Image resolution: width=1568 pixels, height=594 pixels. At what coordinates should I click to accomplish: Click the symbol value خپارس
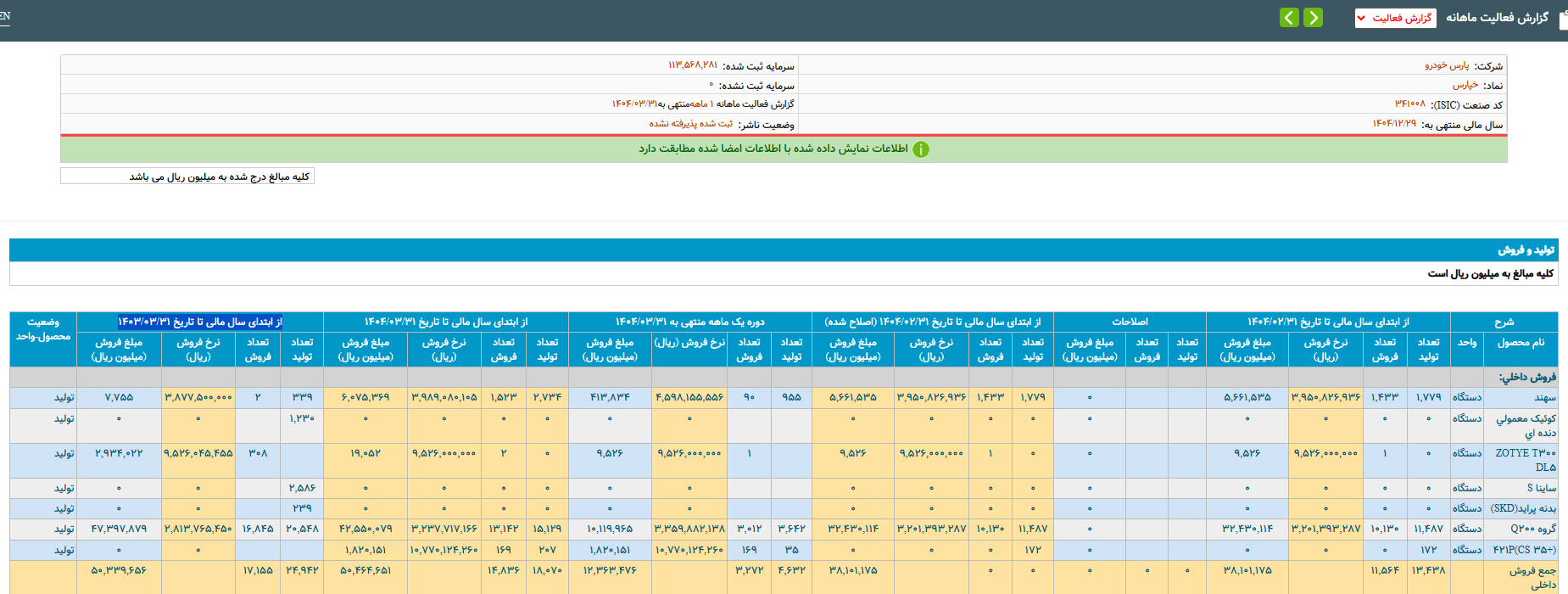[1465, 85]
